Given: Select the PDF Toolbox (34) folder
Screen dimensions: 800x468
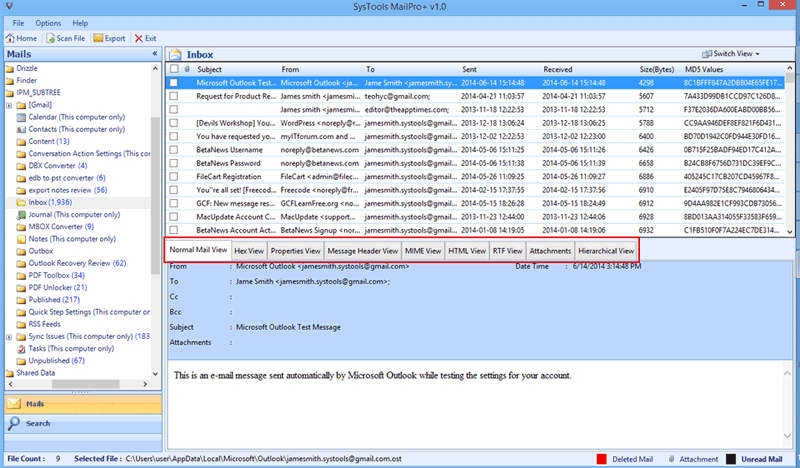Looking at the screenshot, I should click(57, 276).
